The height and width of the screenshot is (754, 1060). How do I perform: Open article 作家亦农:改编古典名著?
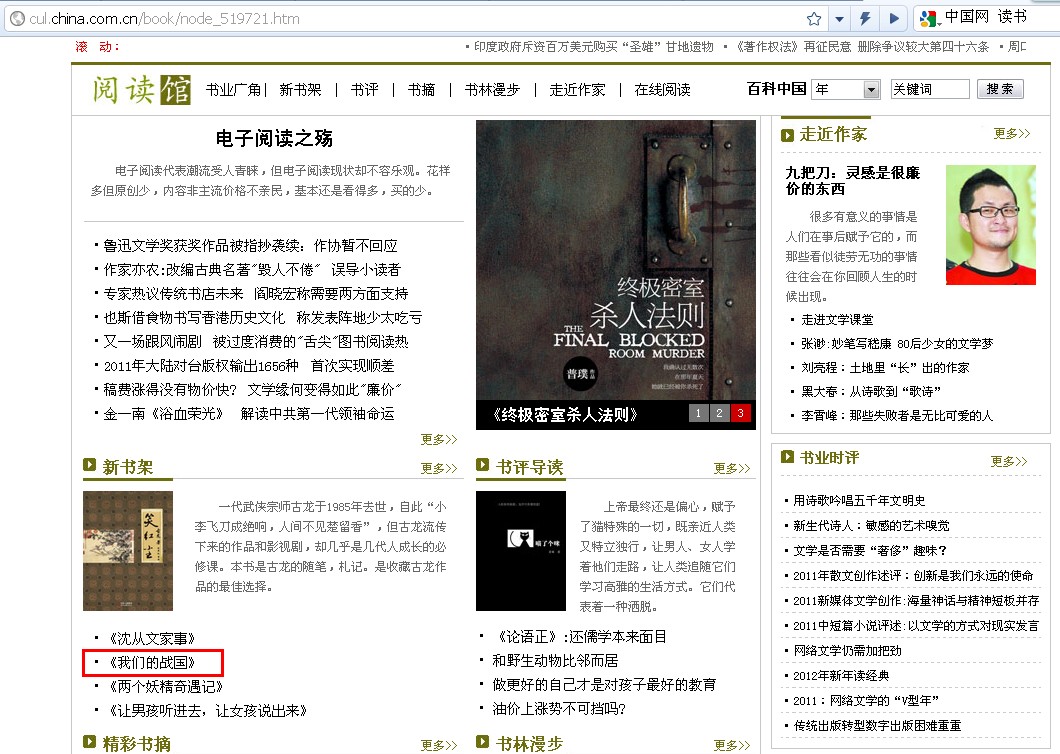pos(251,270)
